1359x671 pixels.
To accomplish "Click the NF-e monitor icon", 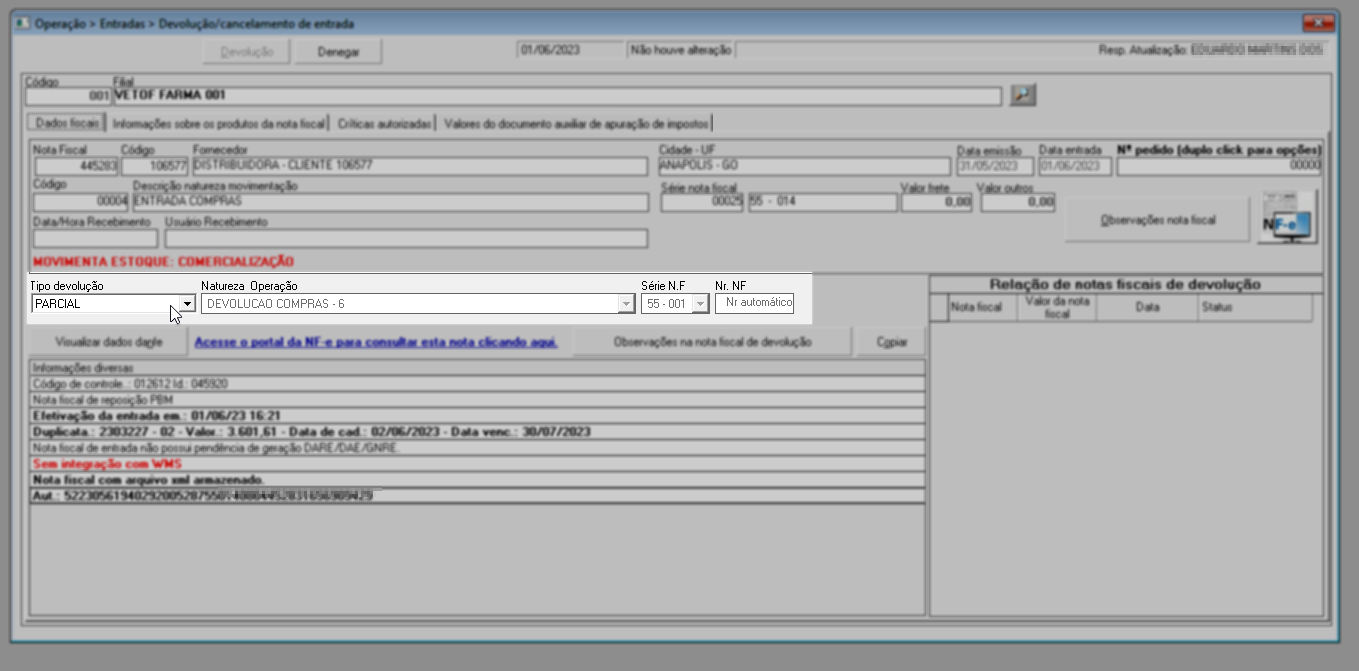I will point(1287,218).
